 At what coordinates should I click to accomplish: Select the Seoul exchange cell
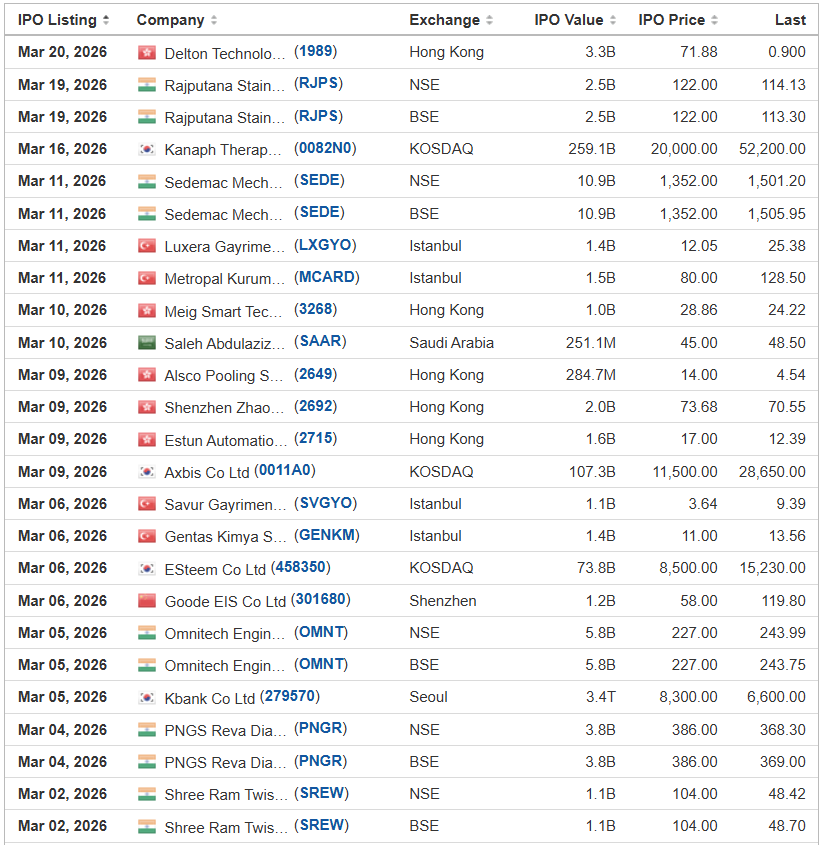[428, 697]
